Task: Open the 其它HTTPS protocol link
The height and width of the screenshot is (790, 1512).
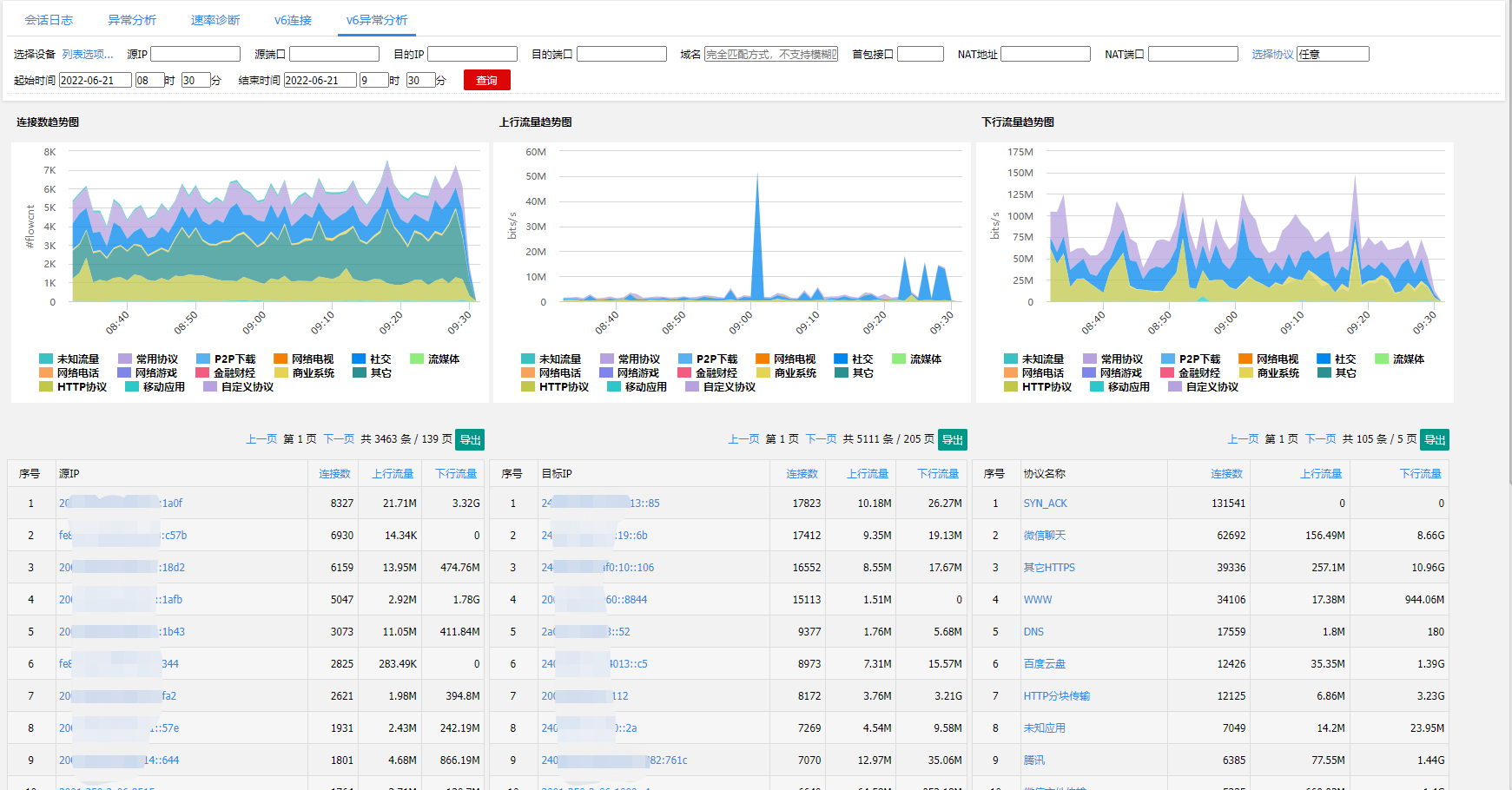Action: point(1049,567)
